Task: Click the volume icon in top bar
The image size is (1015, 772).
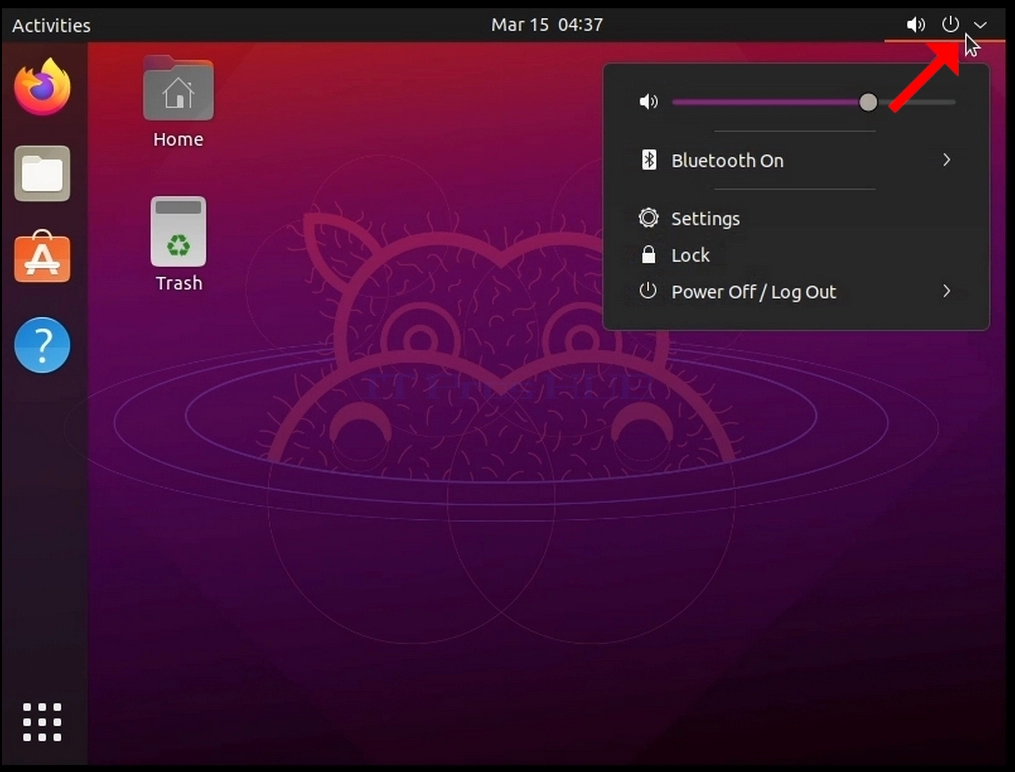Action: pos(915,25)
